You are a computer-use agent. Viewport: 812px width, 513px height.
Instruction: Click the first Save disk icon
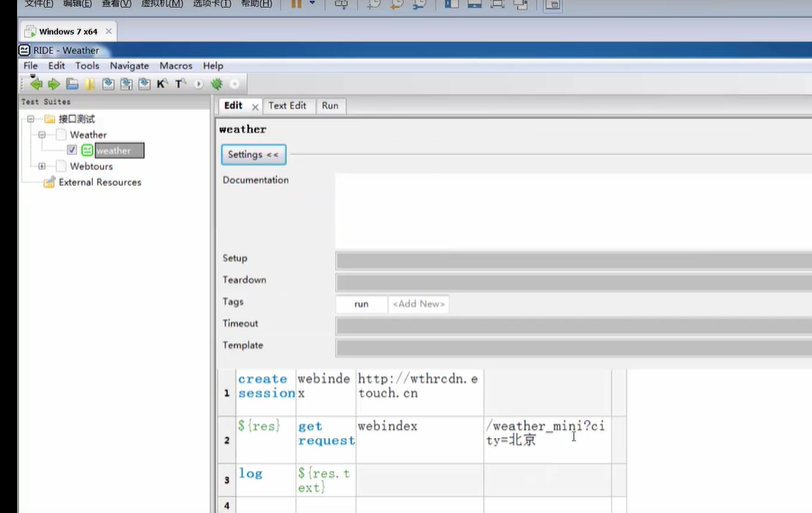tap(108, 84)
